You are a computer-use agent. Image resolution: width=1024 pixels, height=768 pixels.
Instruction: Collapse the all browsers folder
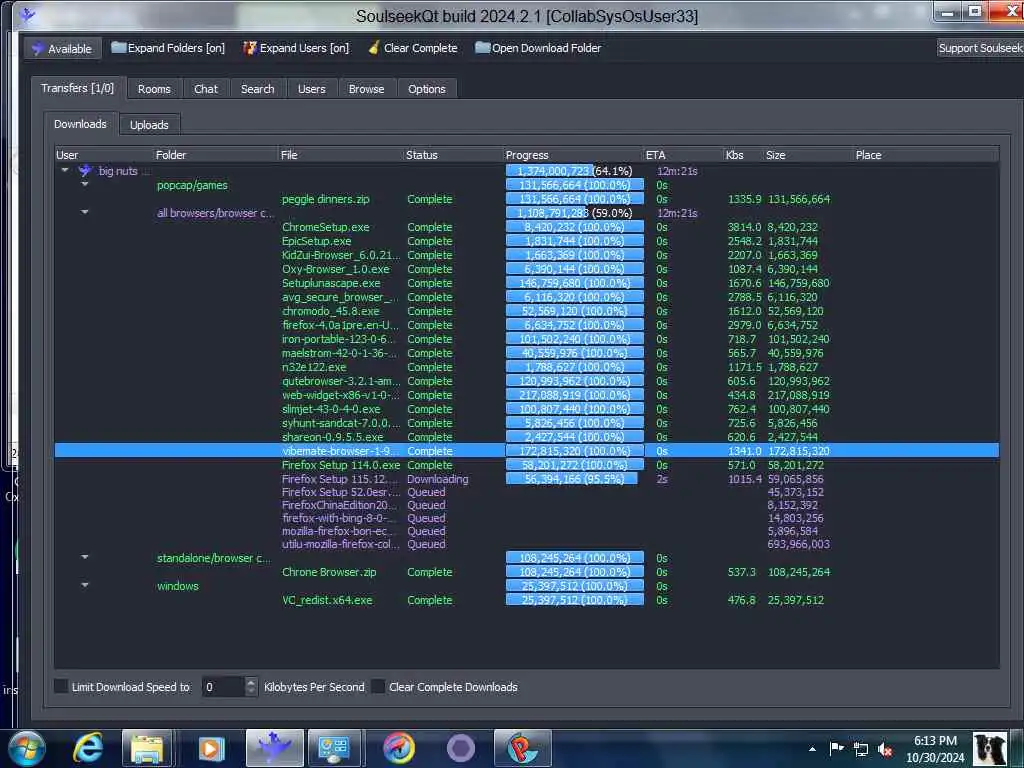pos(85,212)
